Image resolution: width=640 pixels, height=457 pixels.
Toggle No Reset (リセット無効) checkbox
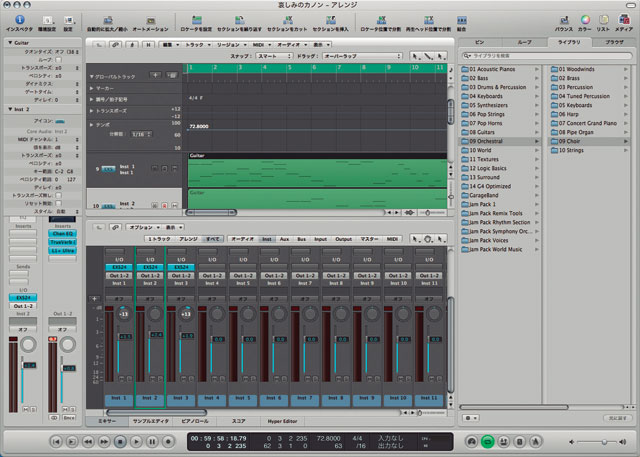click(x=58, y=203)
